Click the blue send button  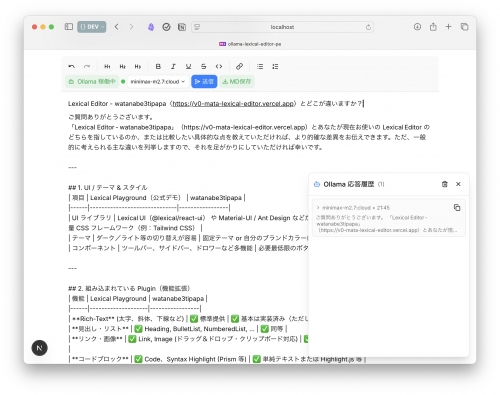[x=204, y=82]
